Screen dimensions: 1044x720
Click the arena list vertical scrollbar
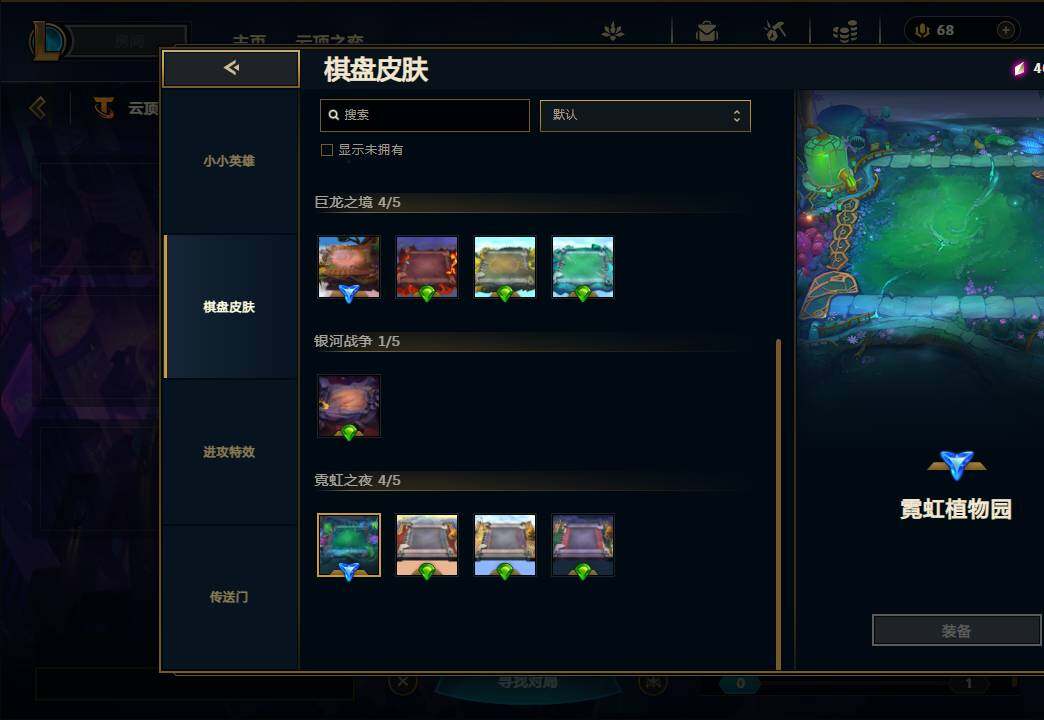[x=778, y=504]
